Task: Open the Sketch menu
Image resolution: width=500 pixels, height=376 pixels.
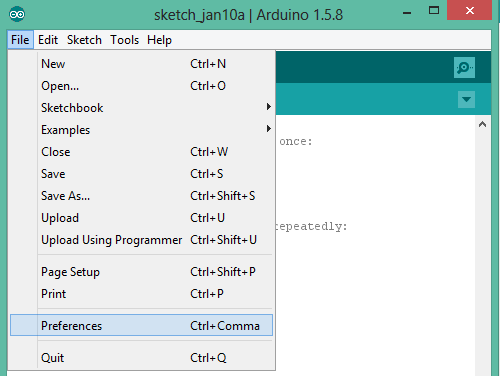Action: point(84,40)
